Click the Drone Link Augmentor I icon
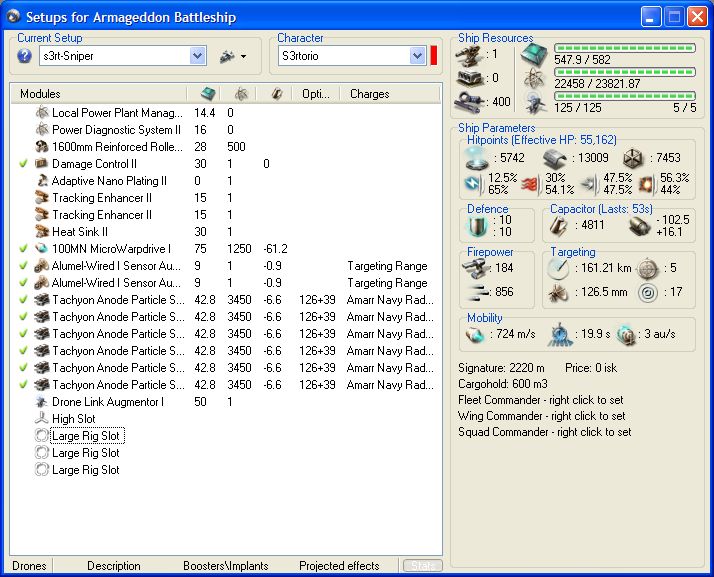 42,402
